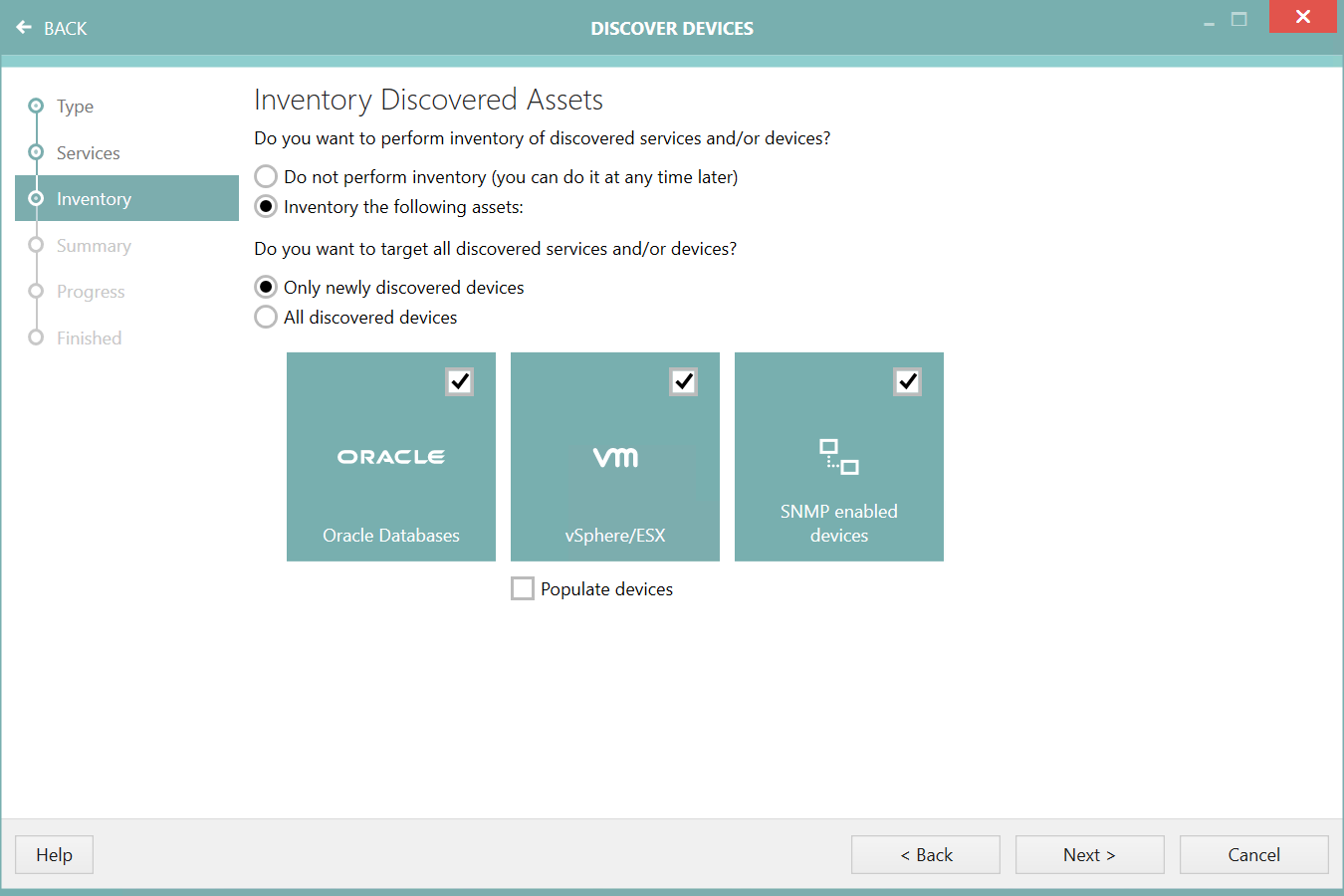1344x896 pixels.
Task: Click the SNMP enabled devices icon
Action: point(838,457)
